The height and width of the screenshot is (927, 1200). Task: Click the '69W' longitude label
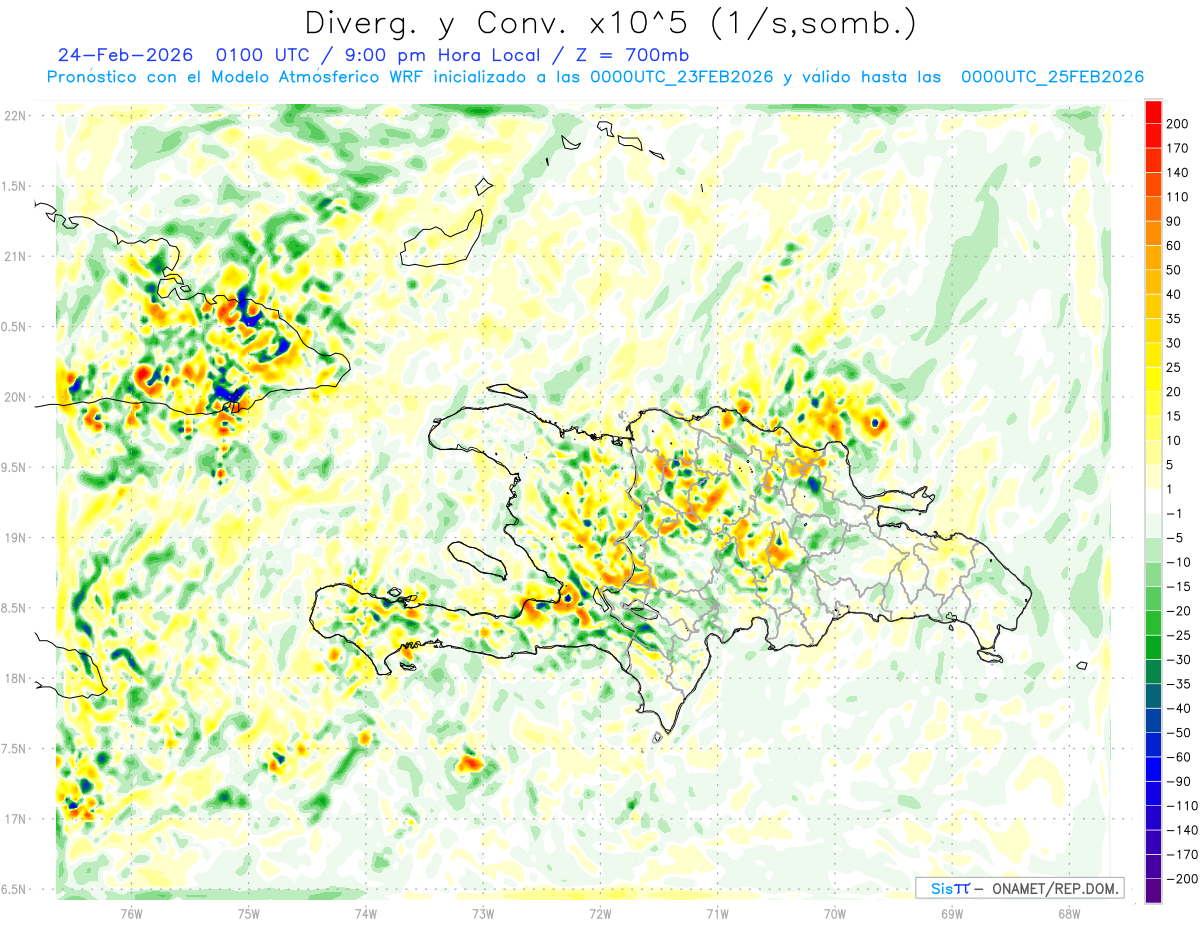pos(952,913)
